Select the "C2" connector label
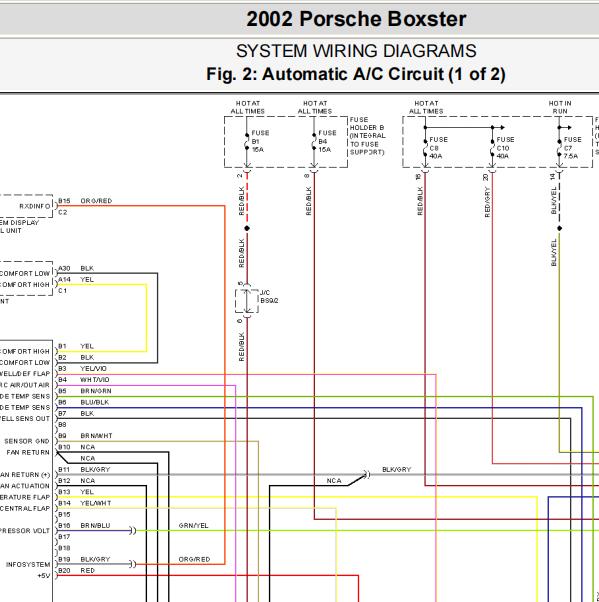 (x=63, y=212)
